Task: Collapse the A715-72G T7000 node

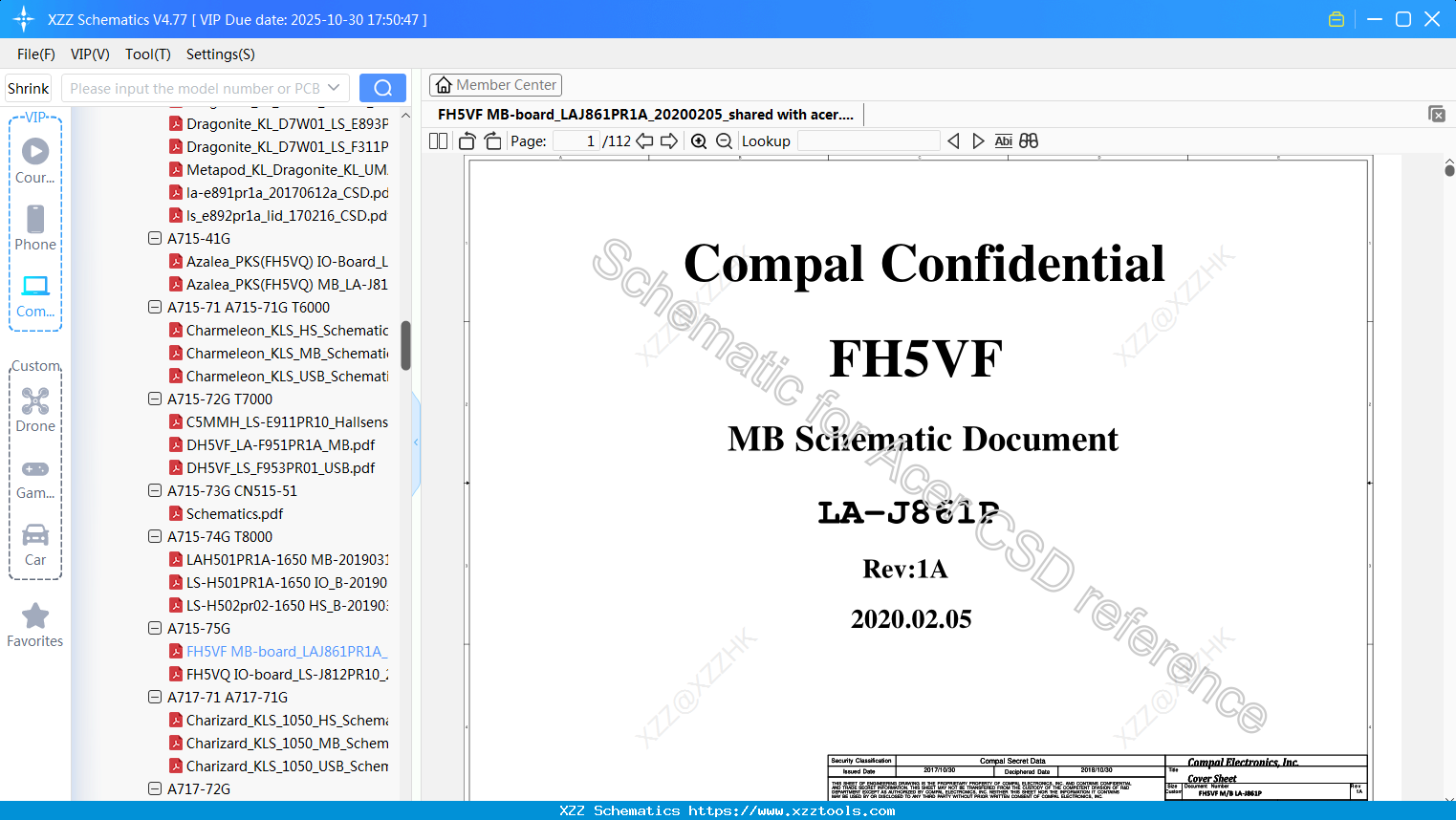Action: click(x=155, y=399)
